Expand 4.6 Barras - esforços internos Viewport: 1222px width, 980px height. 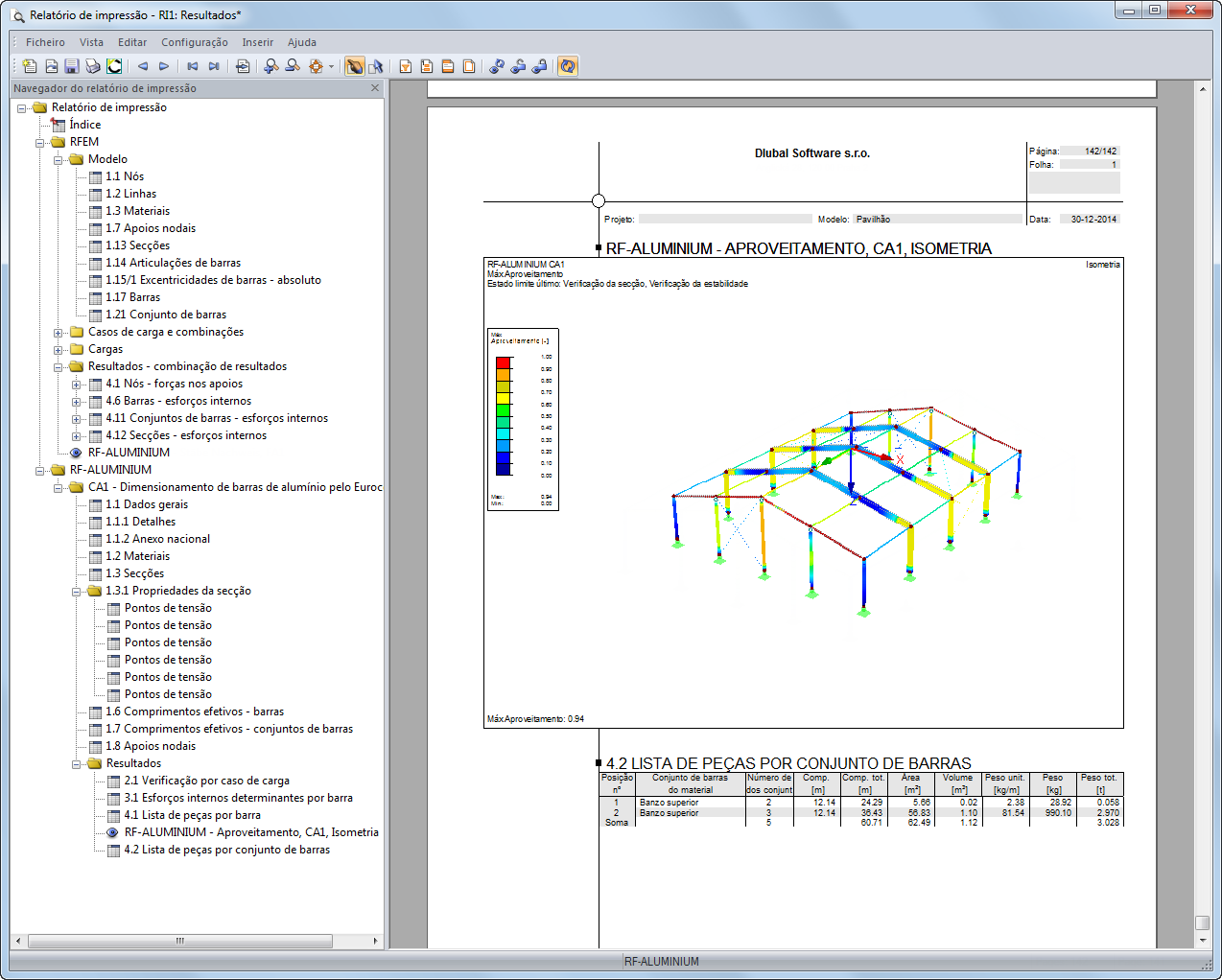(x=77, y=401)
